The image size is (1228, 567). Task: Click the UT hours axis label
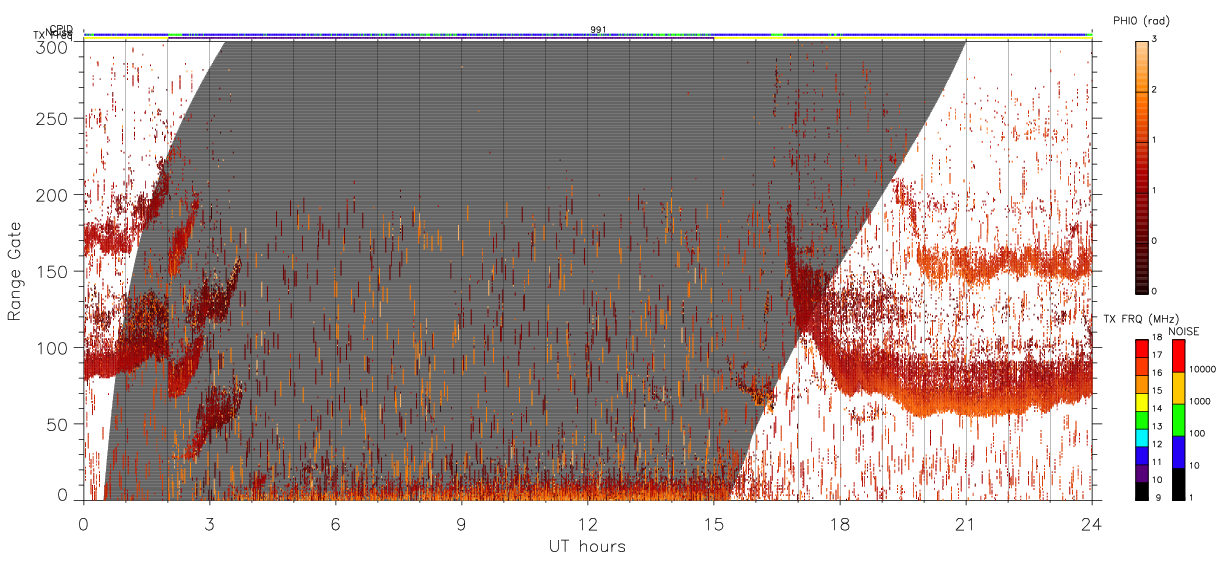(587, 546)
